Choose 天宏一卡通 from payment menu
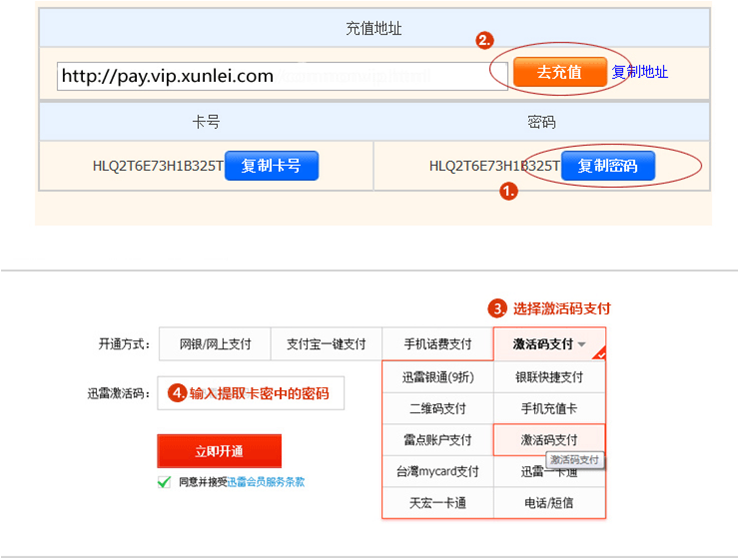Viewport: 739px width, 559px height. pos(438,503)
